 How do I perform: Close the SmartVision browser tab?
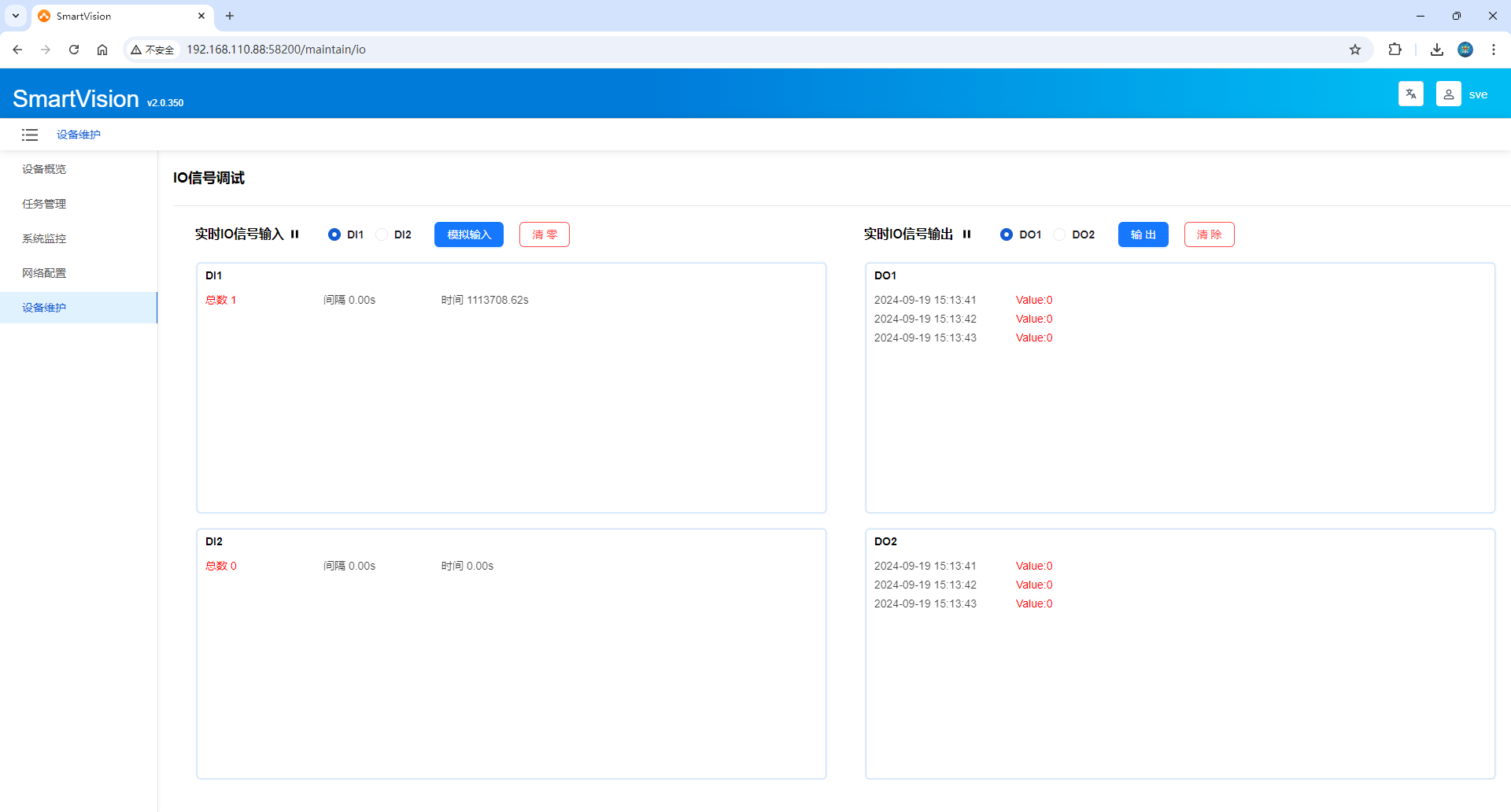(x=201, y=16)
